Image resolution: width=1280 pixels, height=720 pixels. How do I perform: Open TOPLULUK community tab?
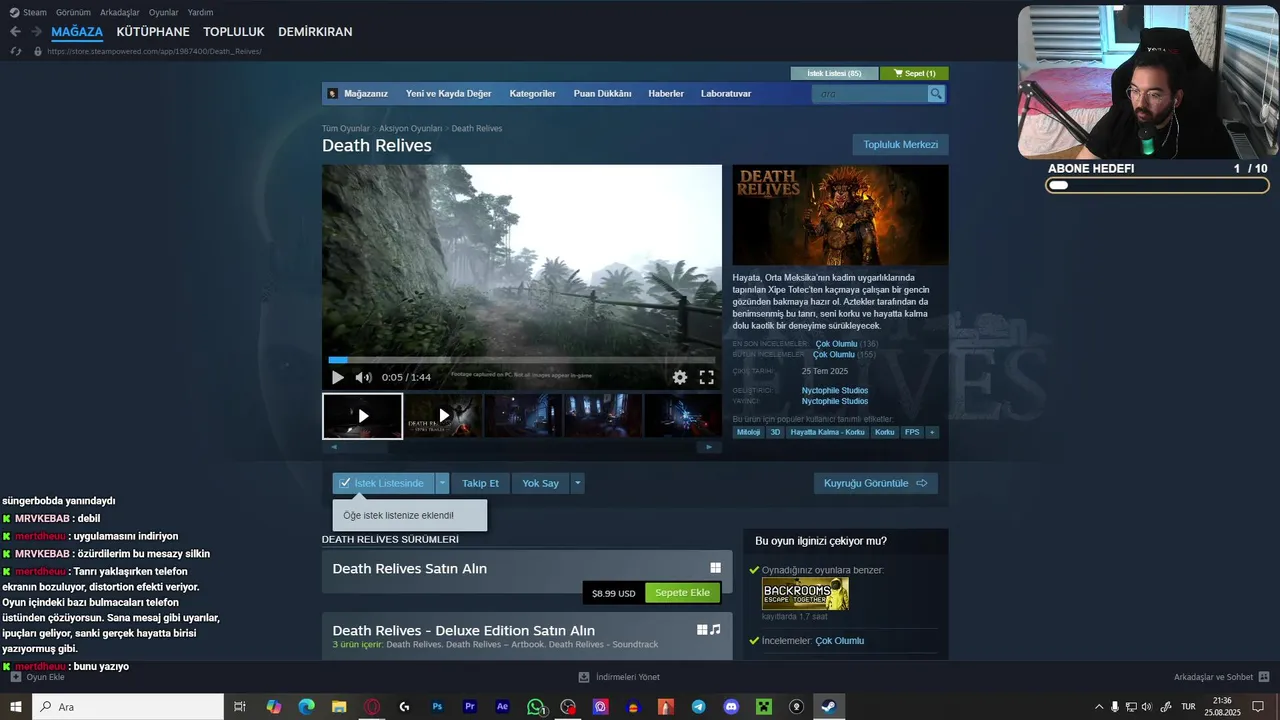[234, 32]
